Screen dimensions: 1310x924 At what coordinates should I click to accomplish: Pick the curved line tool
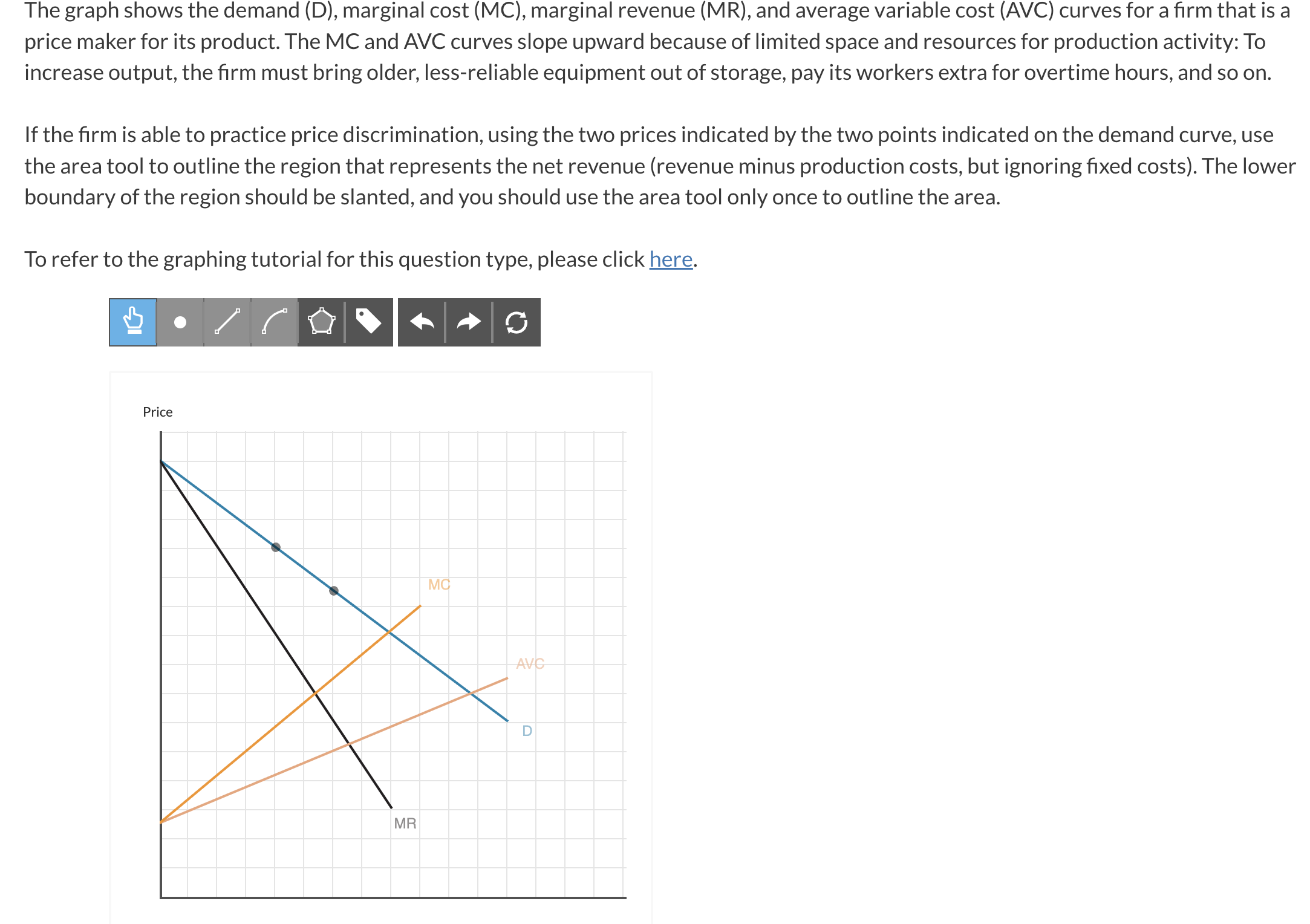[x=273, y=322]
